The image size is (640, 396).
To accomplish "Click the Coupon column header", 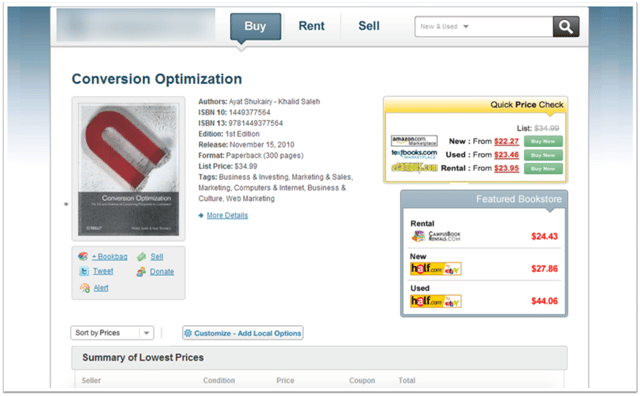I will (x=362, y=380).
